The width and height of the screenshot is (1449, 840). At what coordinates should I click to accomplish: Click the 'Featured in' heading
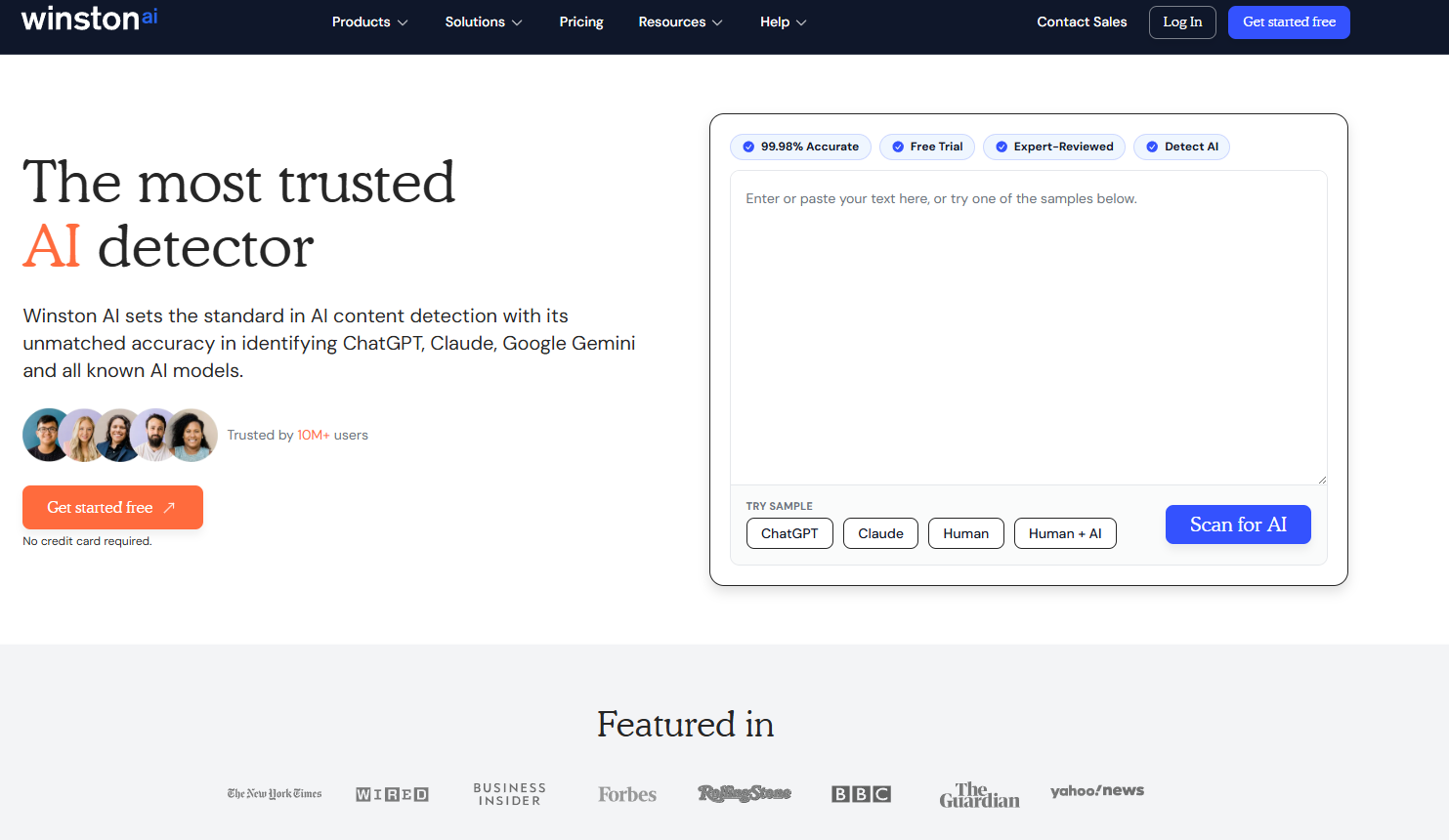(685, 725)
